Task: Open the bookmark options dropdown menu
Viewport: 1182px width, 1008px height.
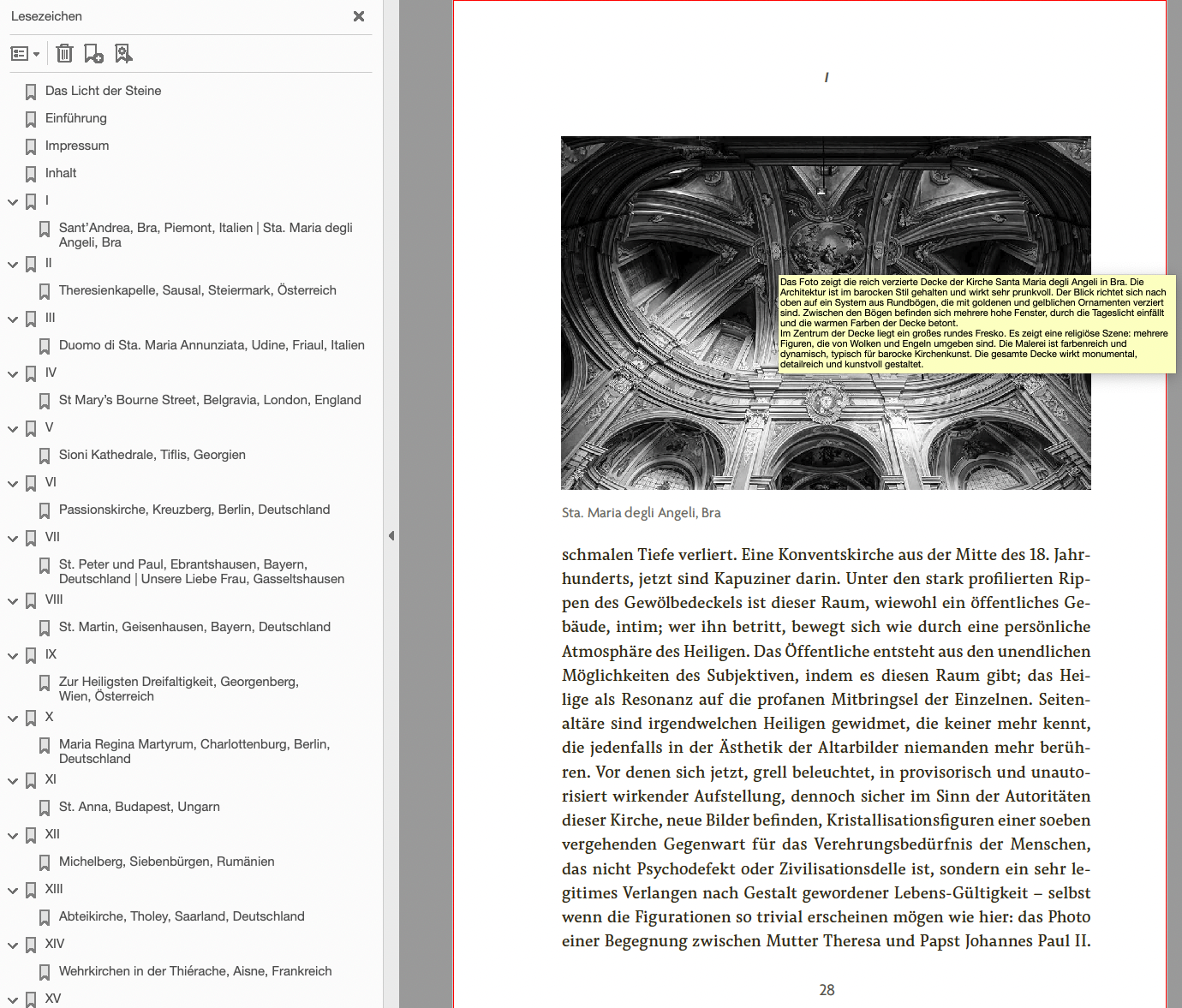Action: point(25,54)
